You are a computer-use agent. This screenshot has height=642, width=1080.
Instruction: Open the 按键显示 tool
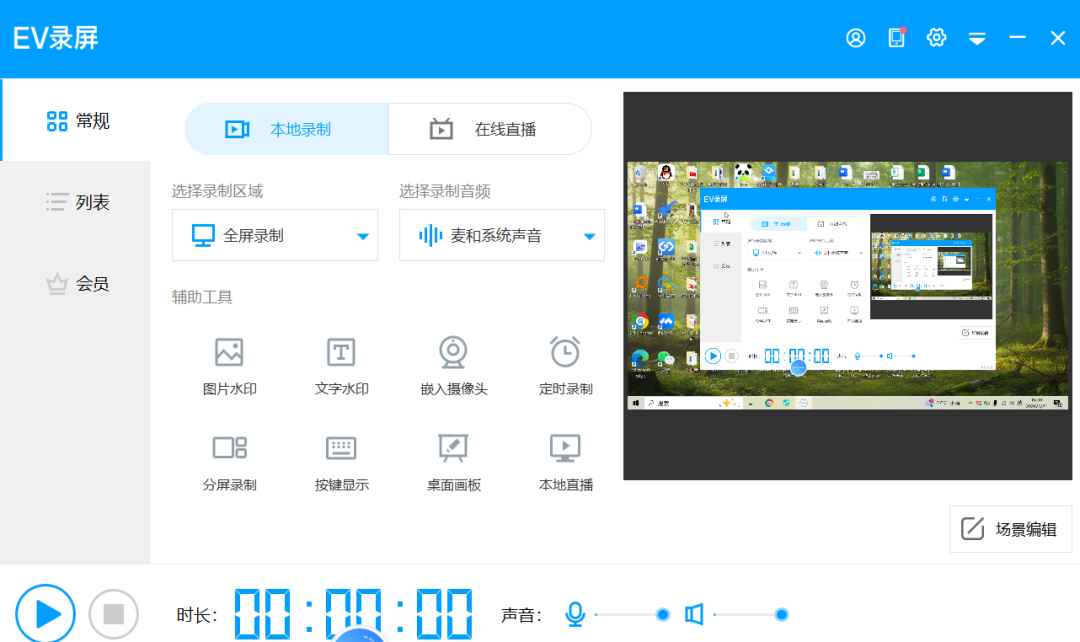tap(341, 462)
